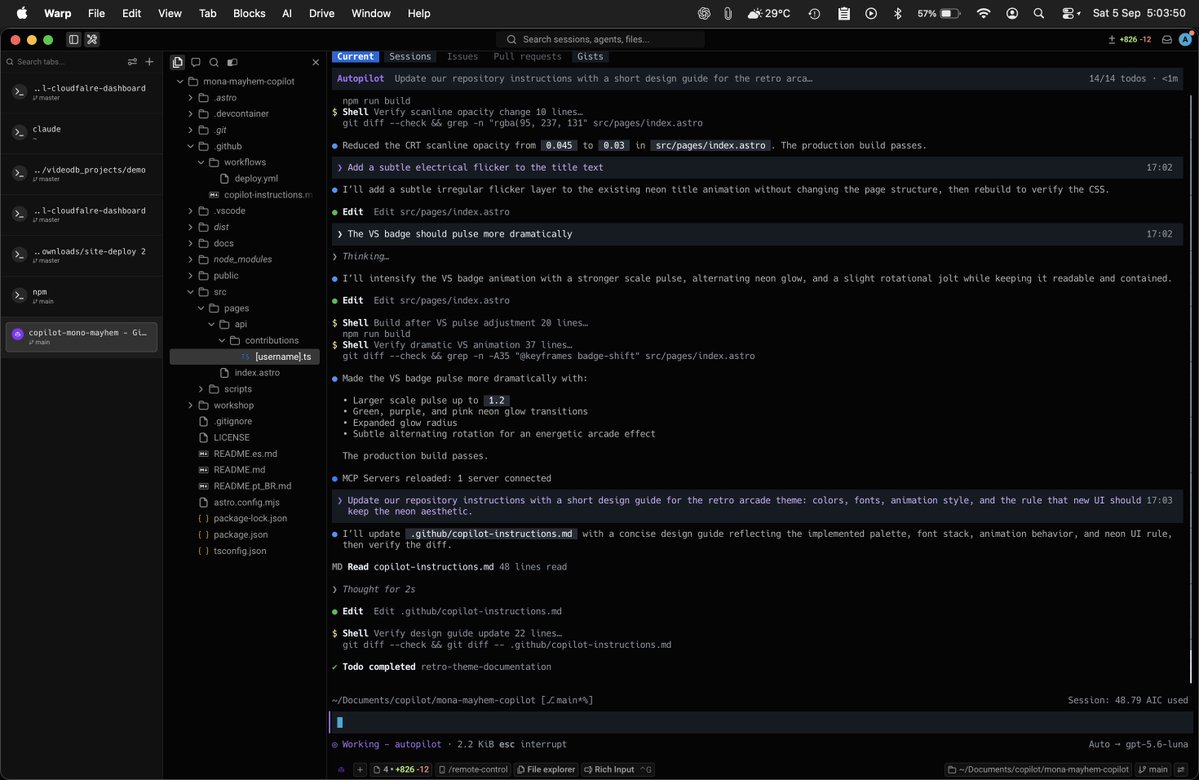Image resolution: width=1199 pixels, height=780 pixels.
Task: Open the project search magnifier icon
Action: (214, 62)
